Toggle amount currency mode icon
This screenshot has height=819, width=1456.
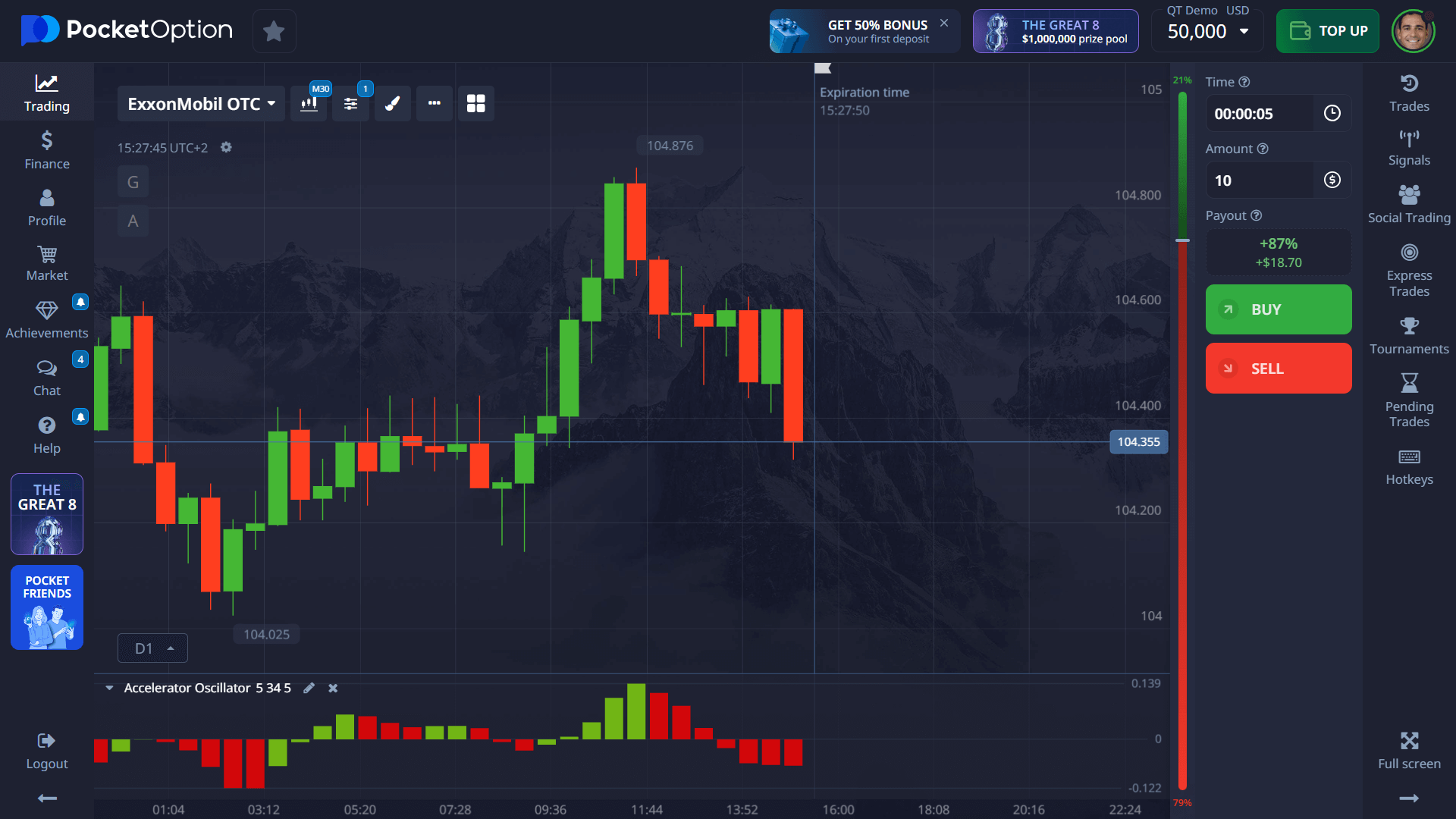click(x=1332, y=180)
